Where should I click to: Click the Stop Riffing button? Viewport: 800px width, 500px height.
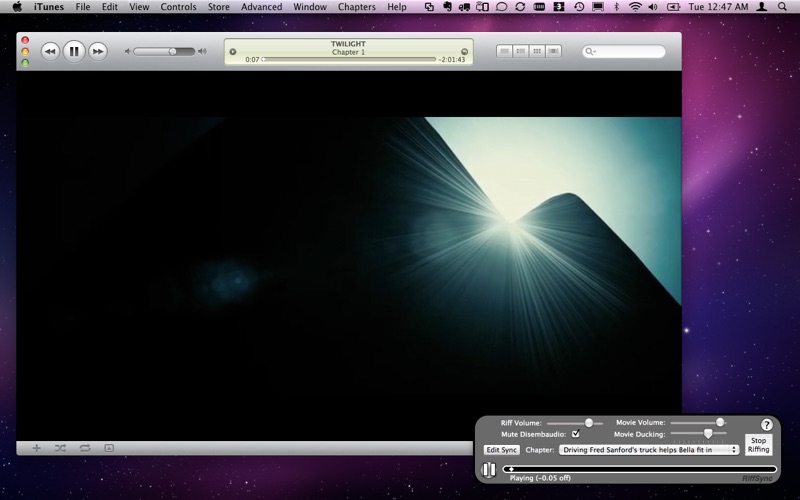click(758, 445)
